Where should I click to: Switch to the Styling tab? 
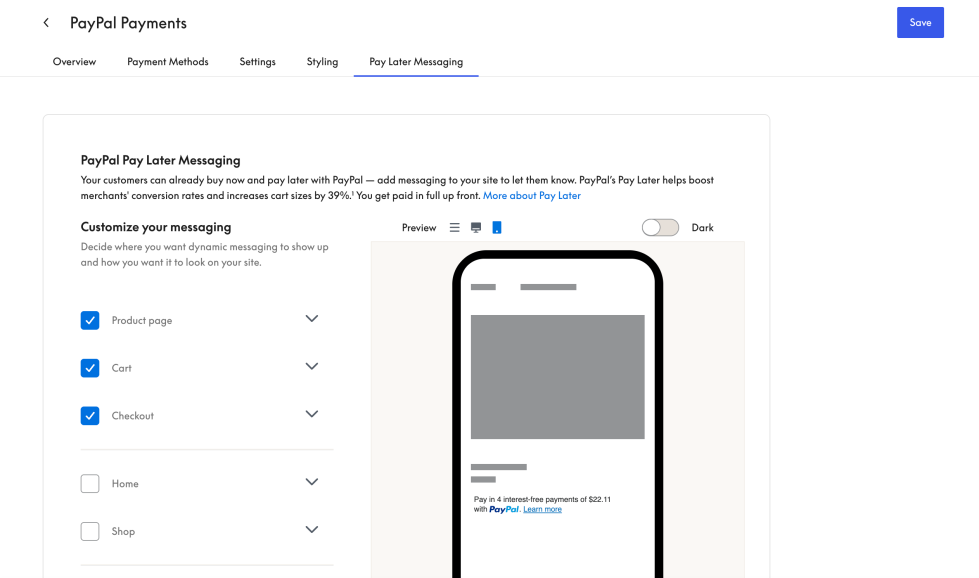point(322,62)
